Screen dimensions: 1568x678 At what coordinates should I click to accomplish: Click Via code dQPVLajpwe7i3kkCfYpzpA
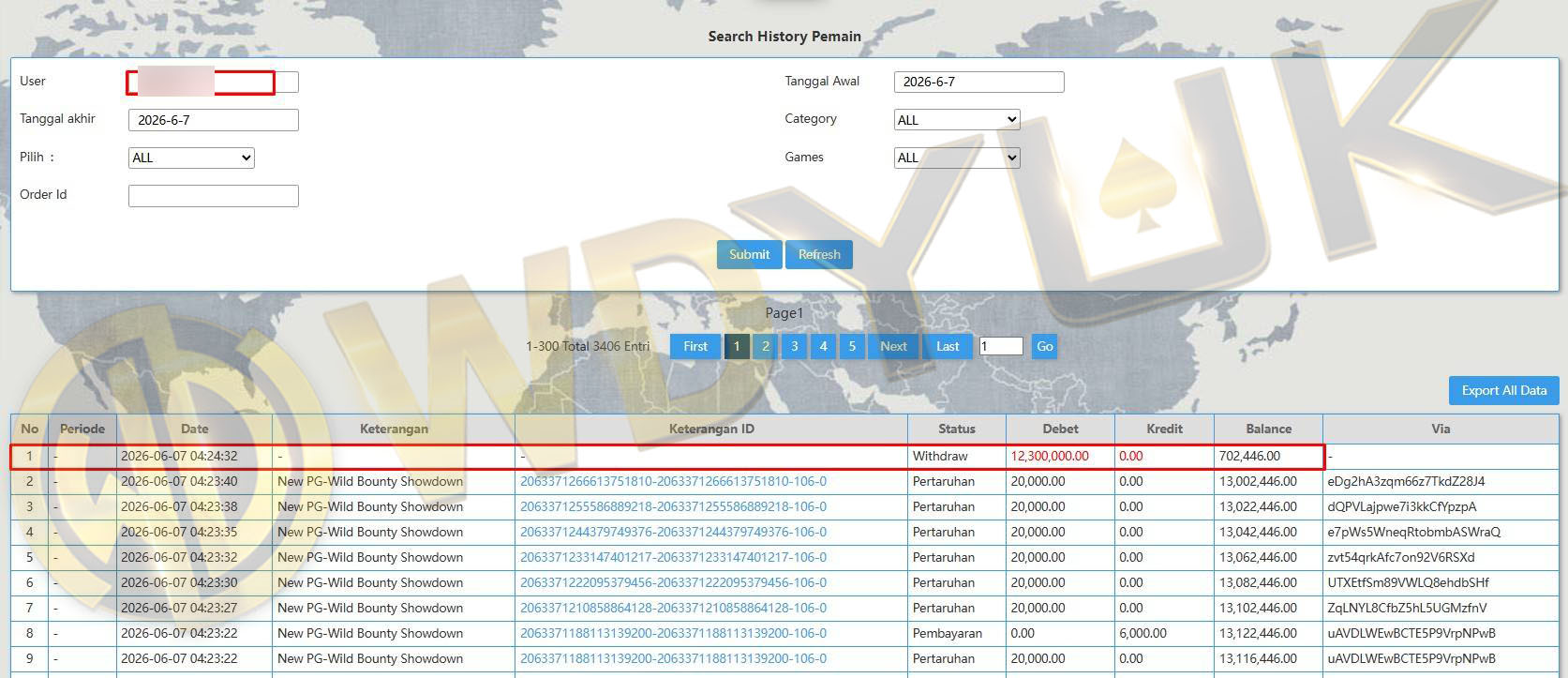[x=1402, y=506]
